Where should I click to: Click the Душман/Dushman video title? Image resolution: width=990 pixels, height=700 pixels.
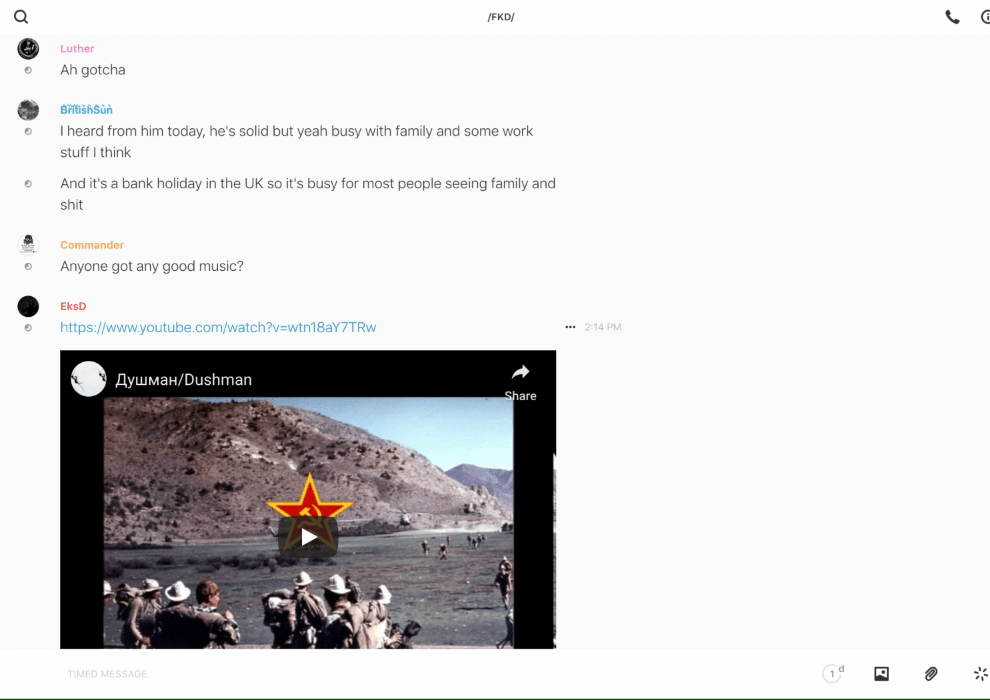point(184,380)
